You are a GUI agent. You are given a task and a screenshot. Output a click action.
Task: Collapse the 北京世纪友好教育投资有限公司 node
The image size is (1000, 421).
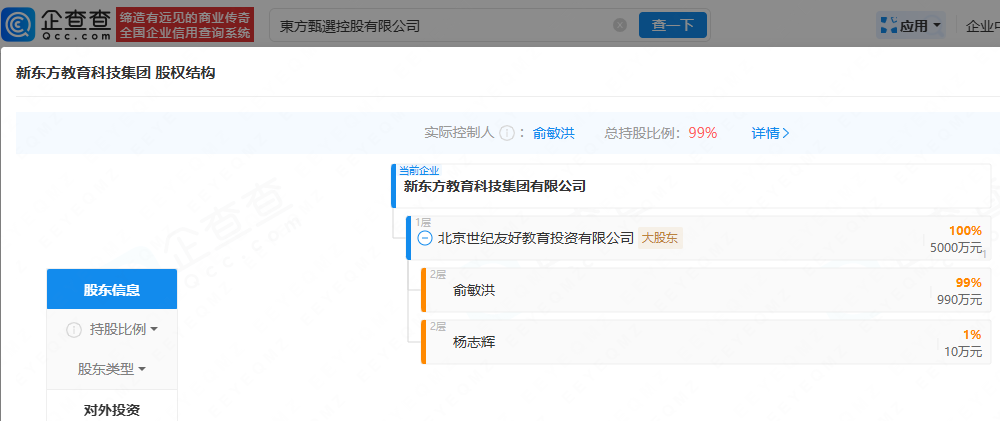pyautogui.click(x=424, y=238)
